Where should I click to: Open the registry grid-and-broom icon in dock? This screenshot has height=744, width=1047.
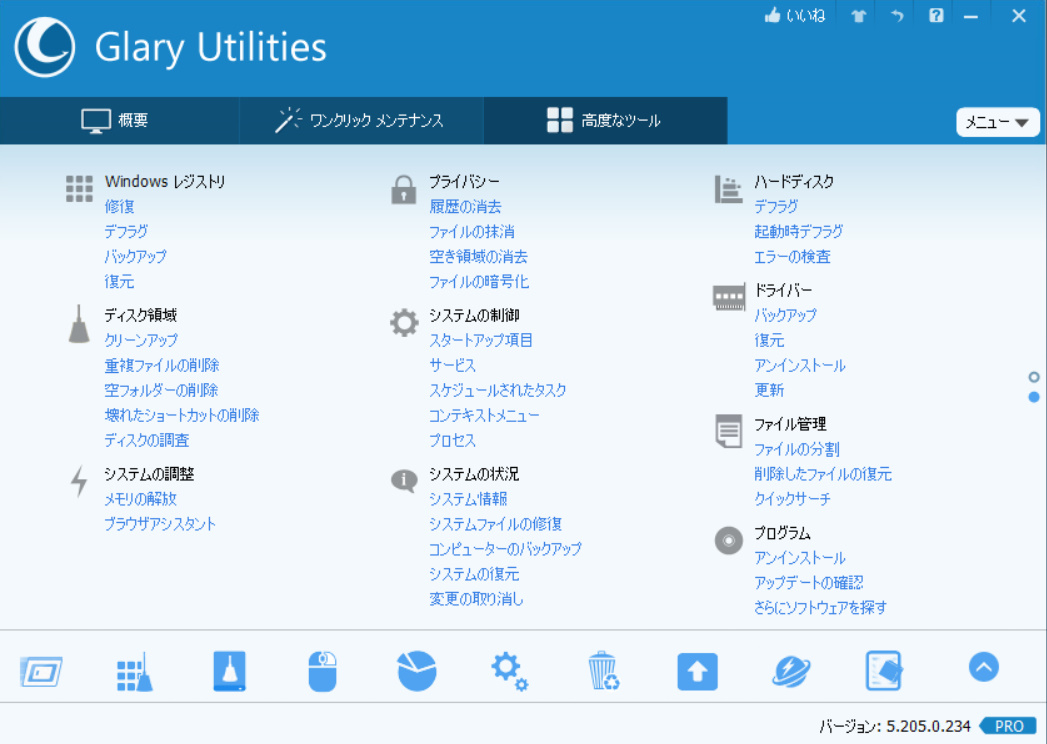click(x=135, y=672)
